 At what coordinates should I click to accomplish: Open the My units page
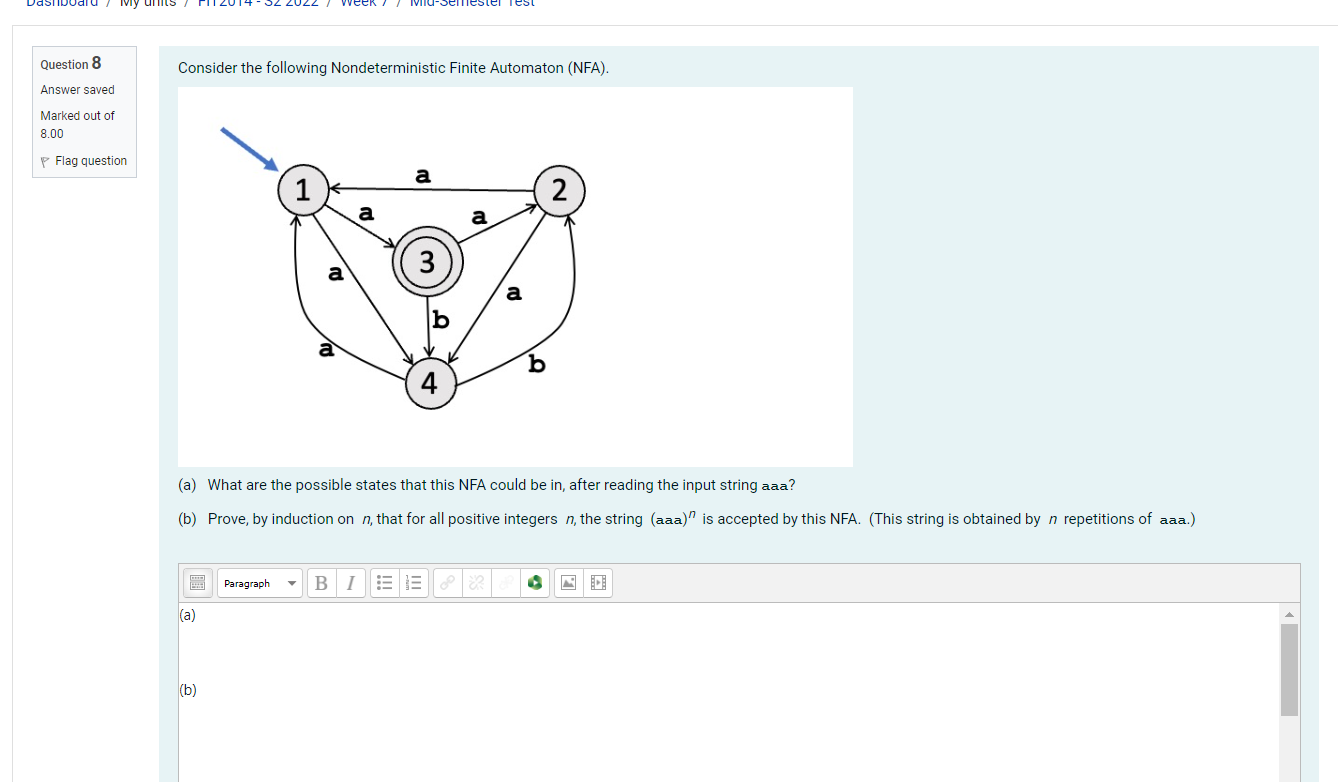(x=148, y=4)
